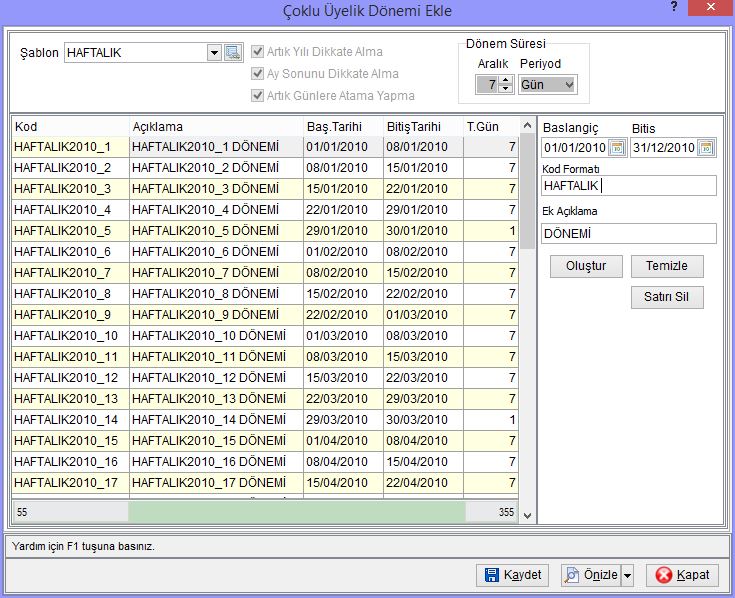The image size is (735, 598).
Task: Open the Önizle button dropdown arrow
Action: pyautogui.click(x=627, y=575)
